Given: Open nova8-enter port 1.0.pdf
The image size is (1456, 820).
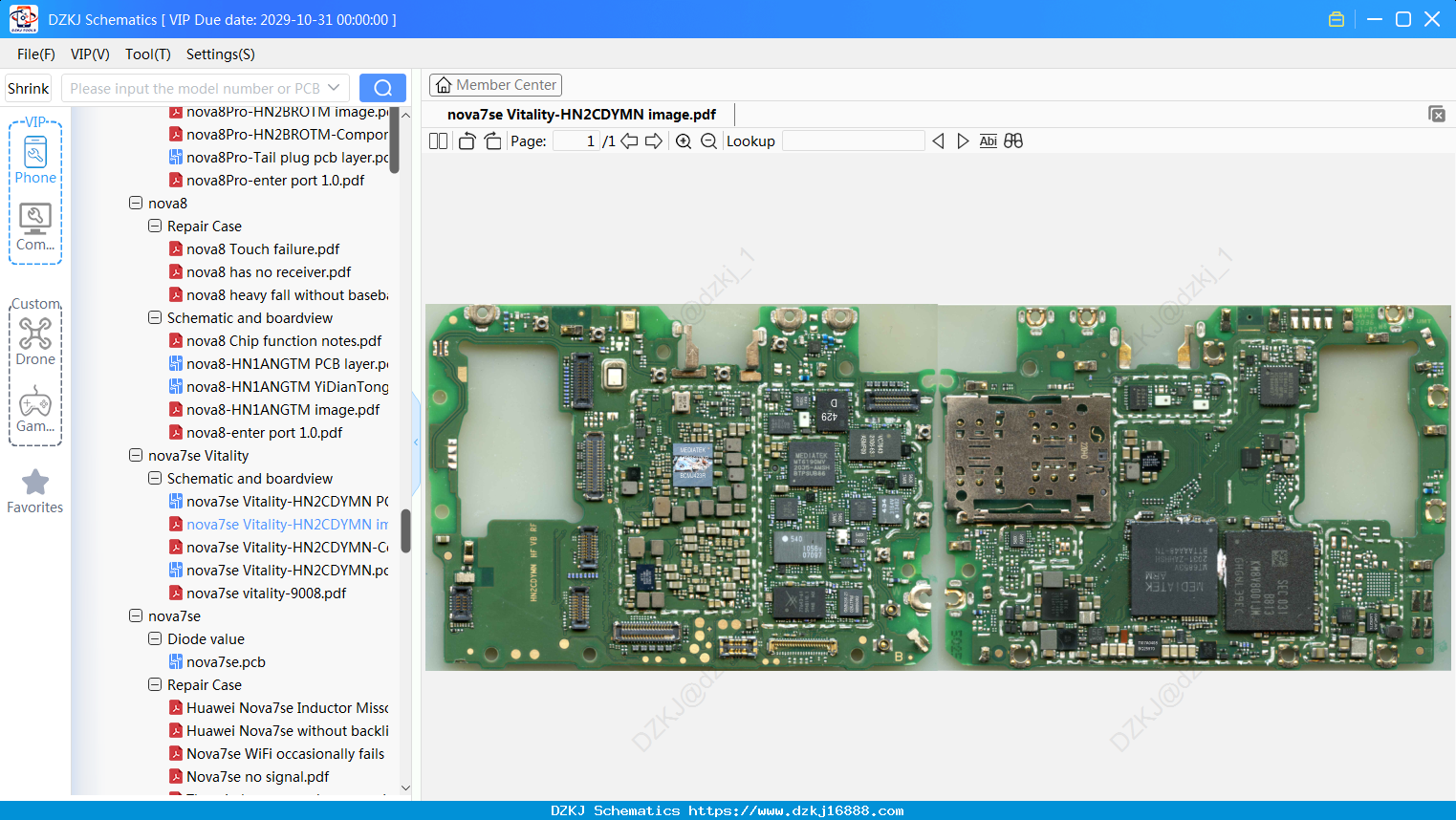Looking at the screenshot, I should (x=264, y=432).
